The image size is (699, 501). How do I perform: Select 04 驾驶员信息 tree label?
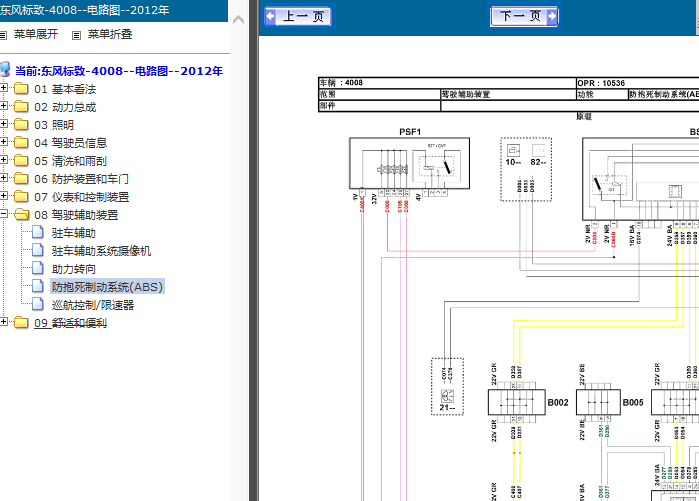(x=70, y=143)
